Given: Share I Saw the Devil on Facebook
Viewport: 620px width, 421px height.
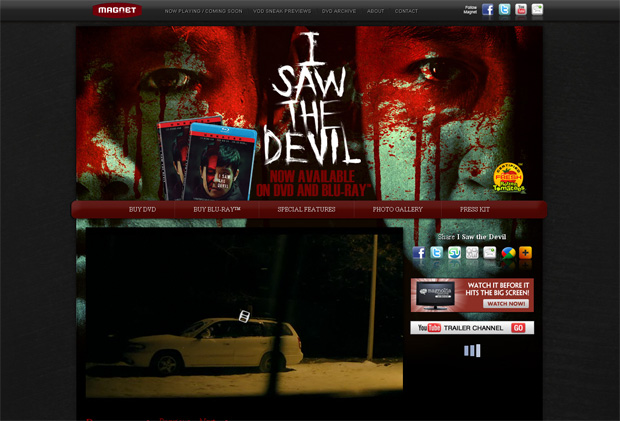Looking at the screenshot, I should point(419,252).
